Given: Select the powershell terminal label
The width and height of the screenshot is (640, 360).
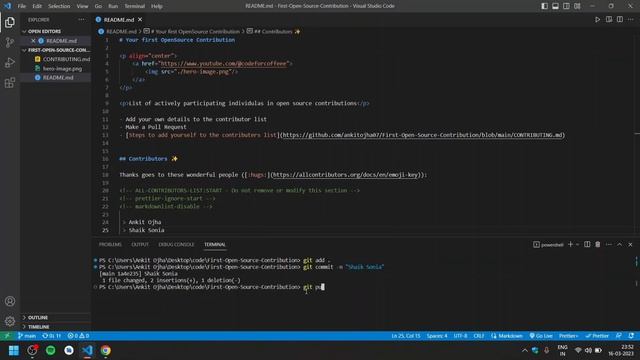Looking at the screenshot, I should click(548, 244).
